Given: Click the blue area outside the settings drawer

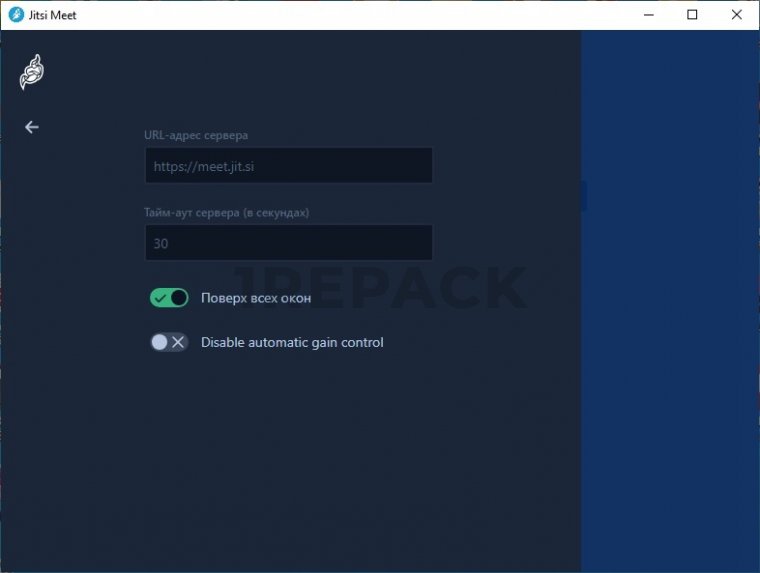Looking at the screenshot, I should coord(670,350).
